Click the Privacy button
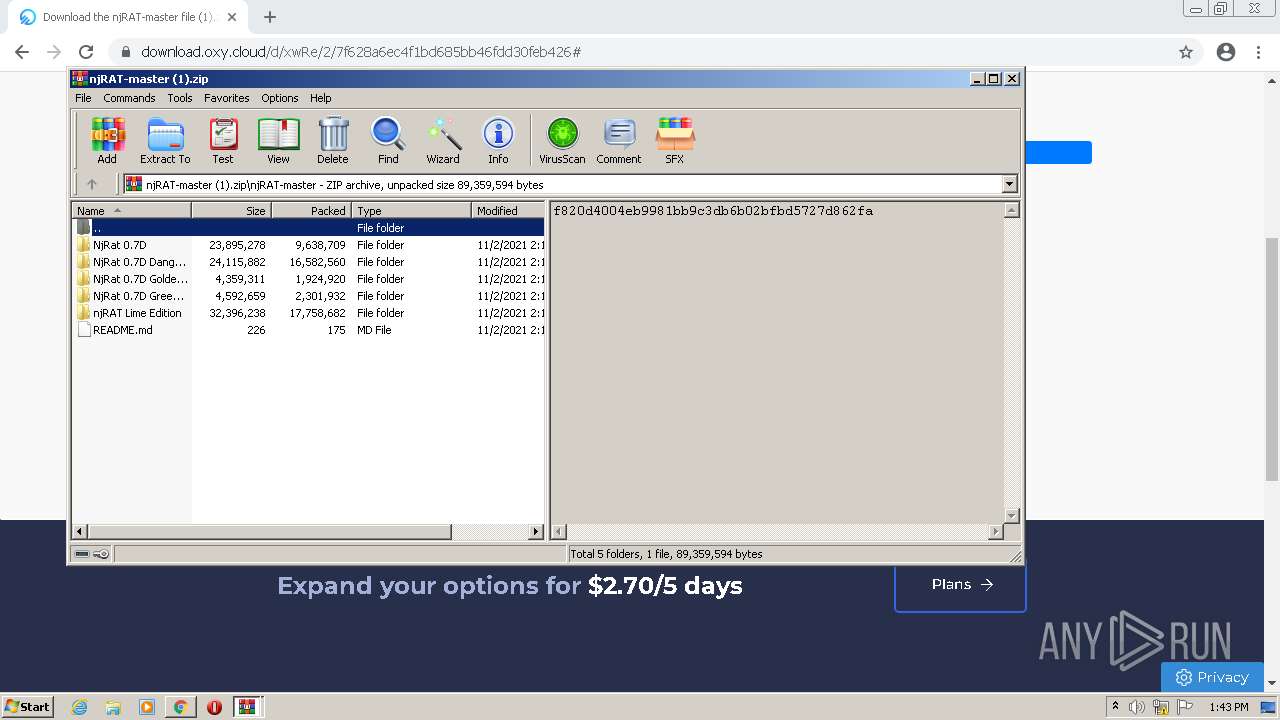The width and height of the screenshot is (1280, 720). (1212, 677)
